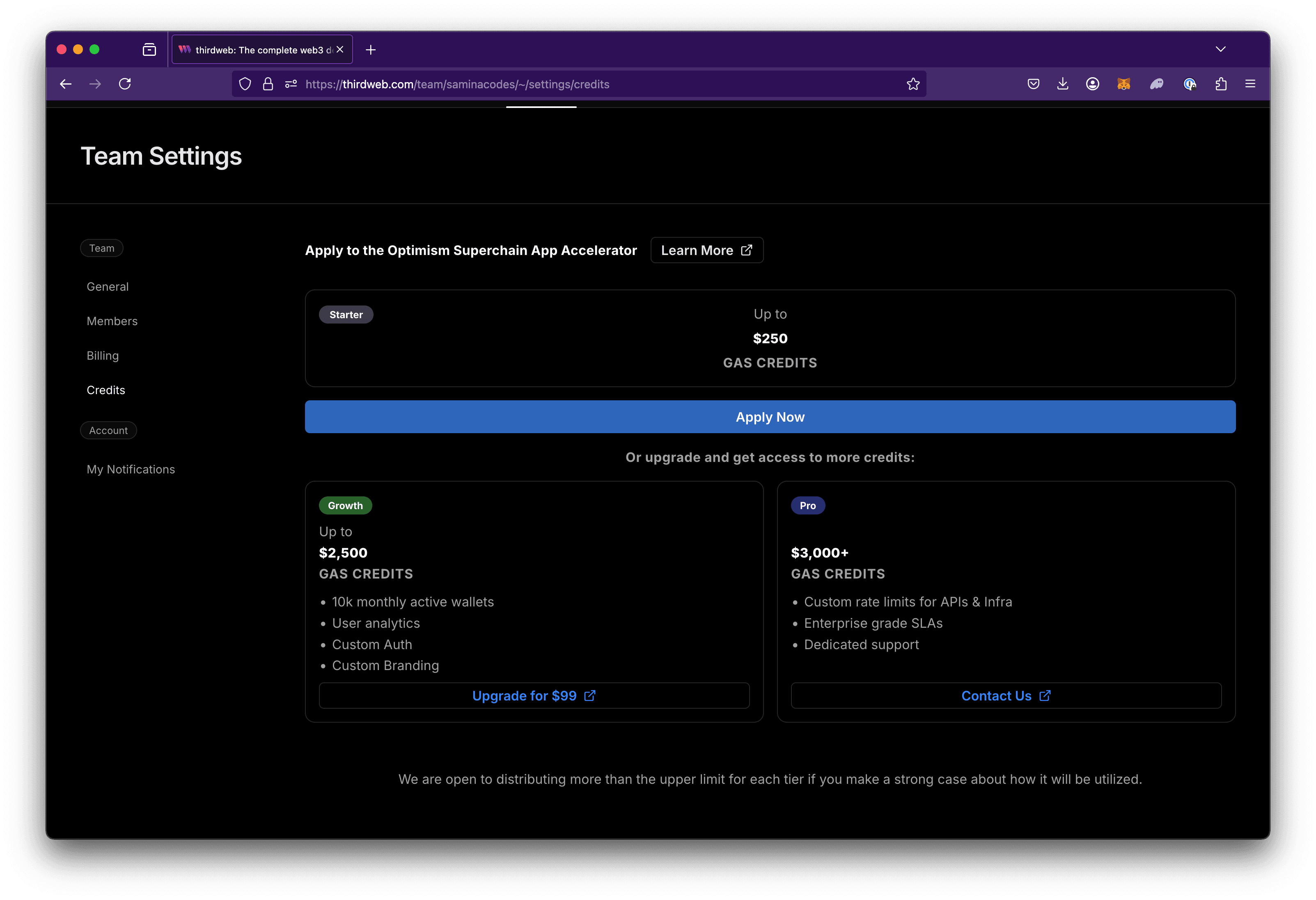Open the browser extensions puzzle menu
1316x900 pixels.
[1220, 83]
